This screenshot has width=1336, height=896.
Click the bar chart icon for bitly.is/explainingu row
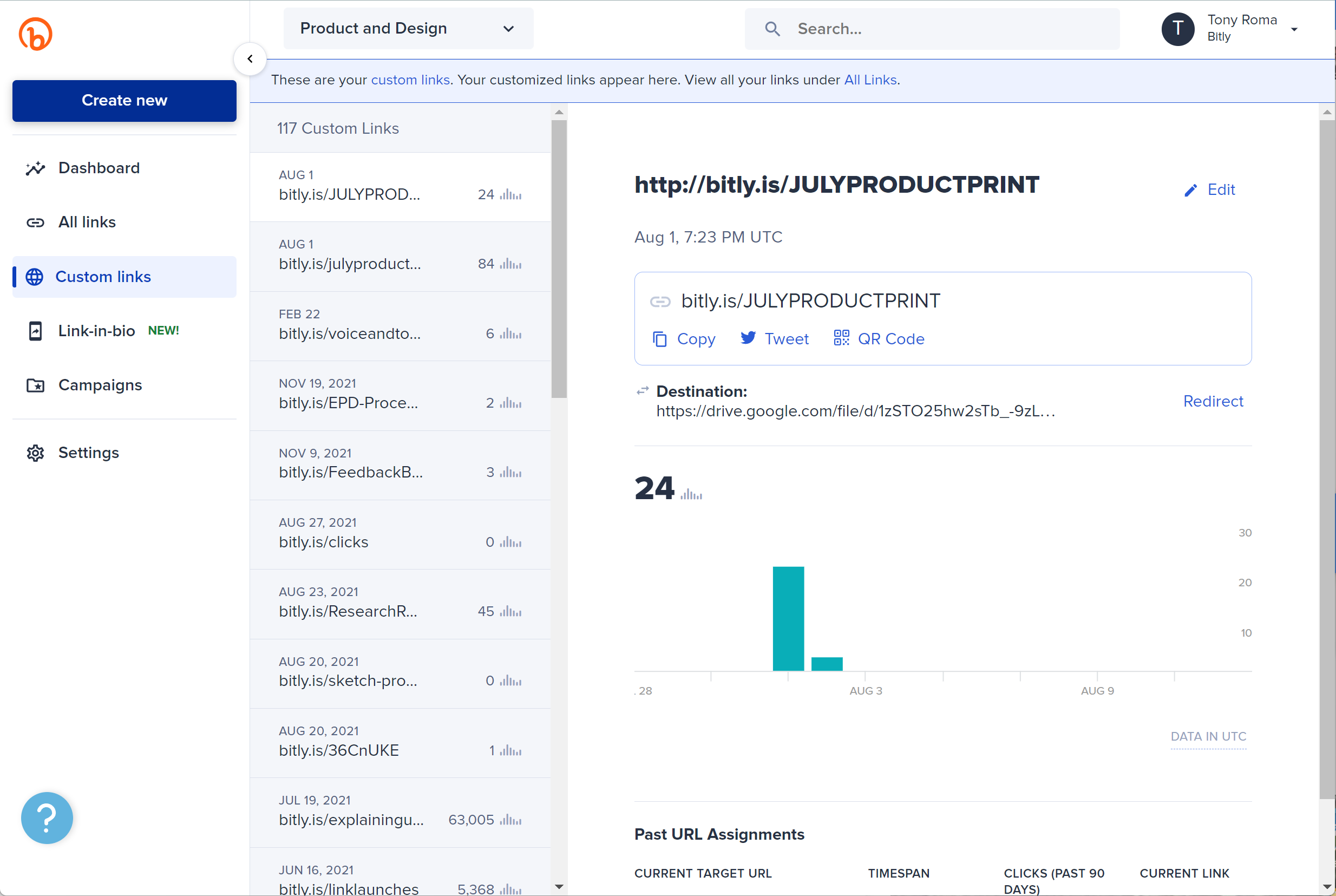[510, 820]
